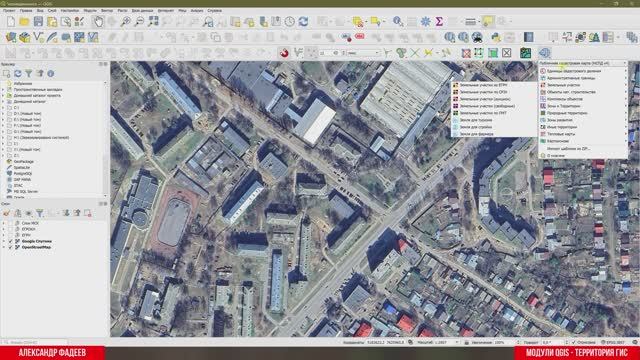Click the dark green map plugin icon
640x360 pixels.
point(526,53)
